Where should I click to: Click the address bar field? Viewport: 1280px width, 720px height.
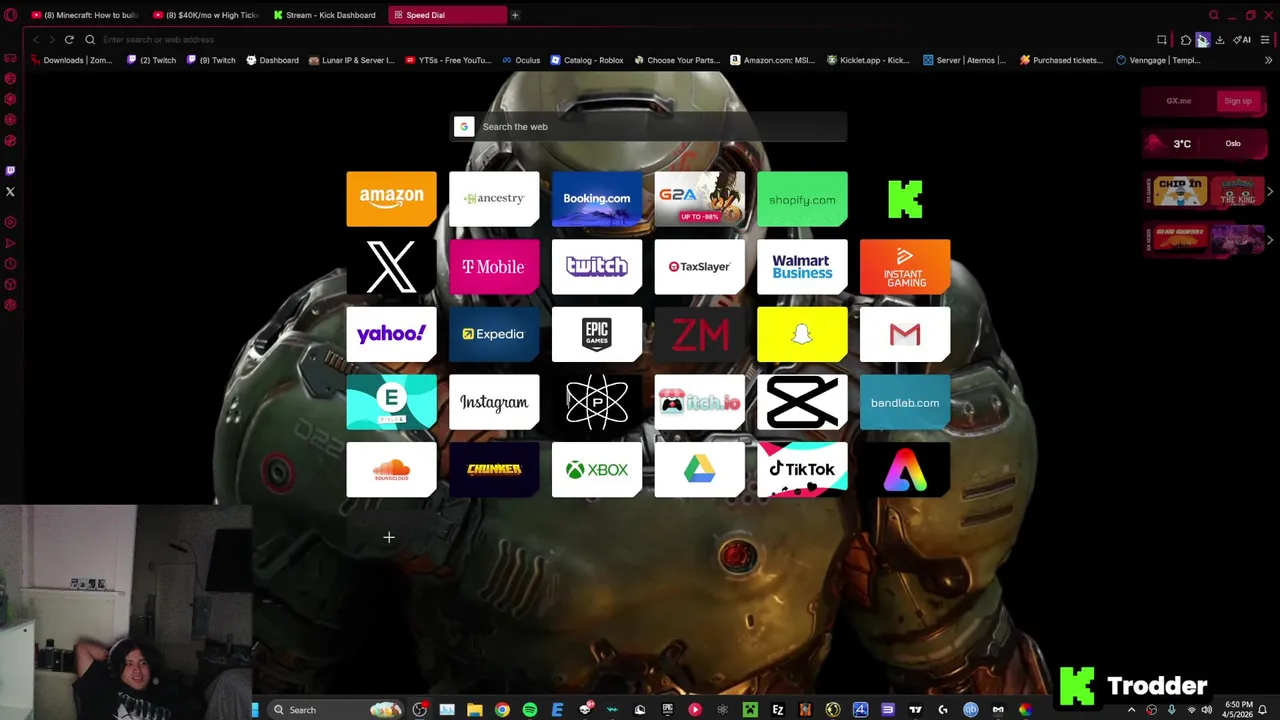coord(620,40)
